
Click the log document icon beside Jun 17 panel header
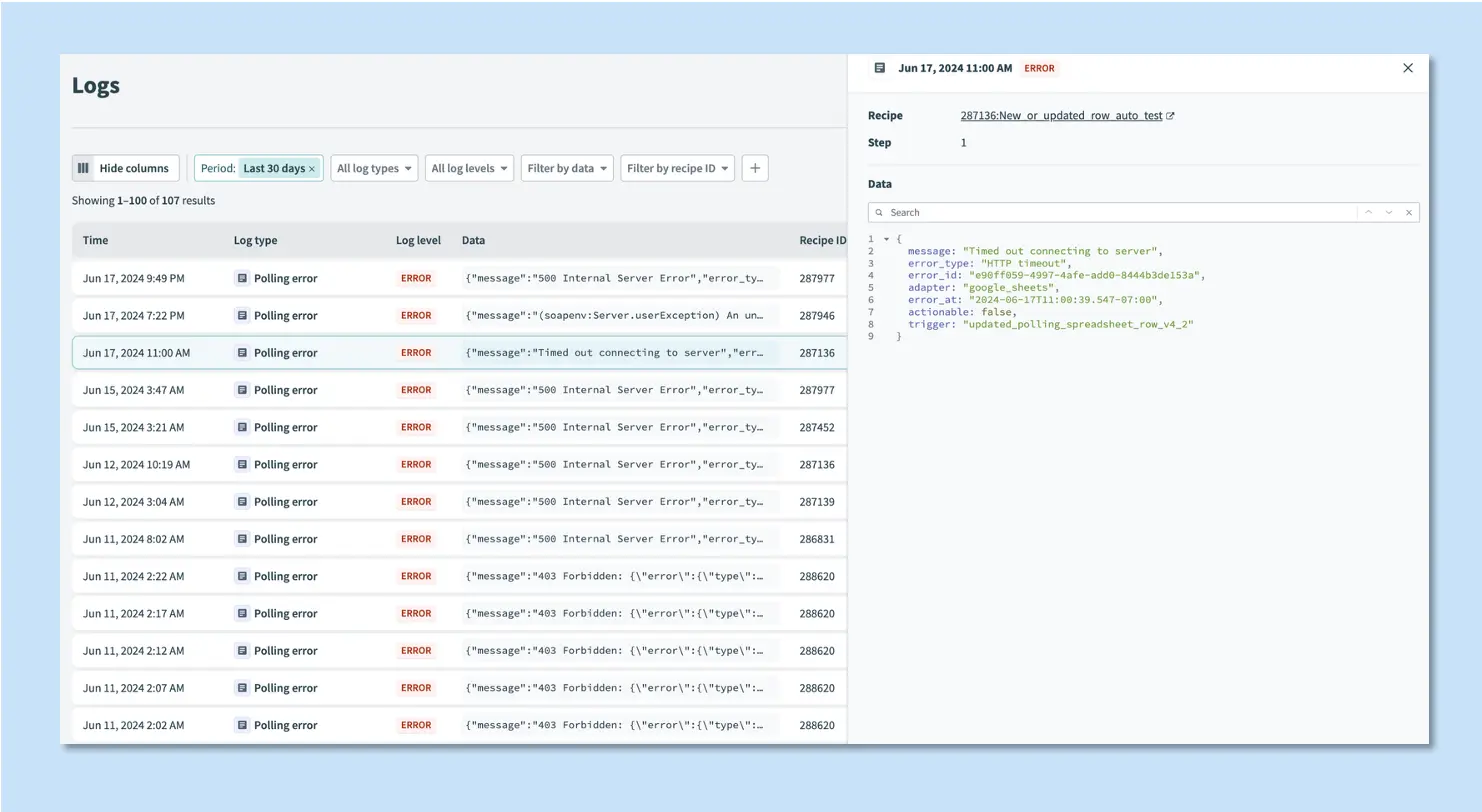point(880,68)
